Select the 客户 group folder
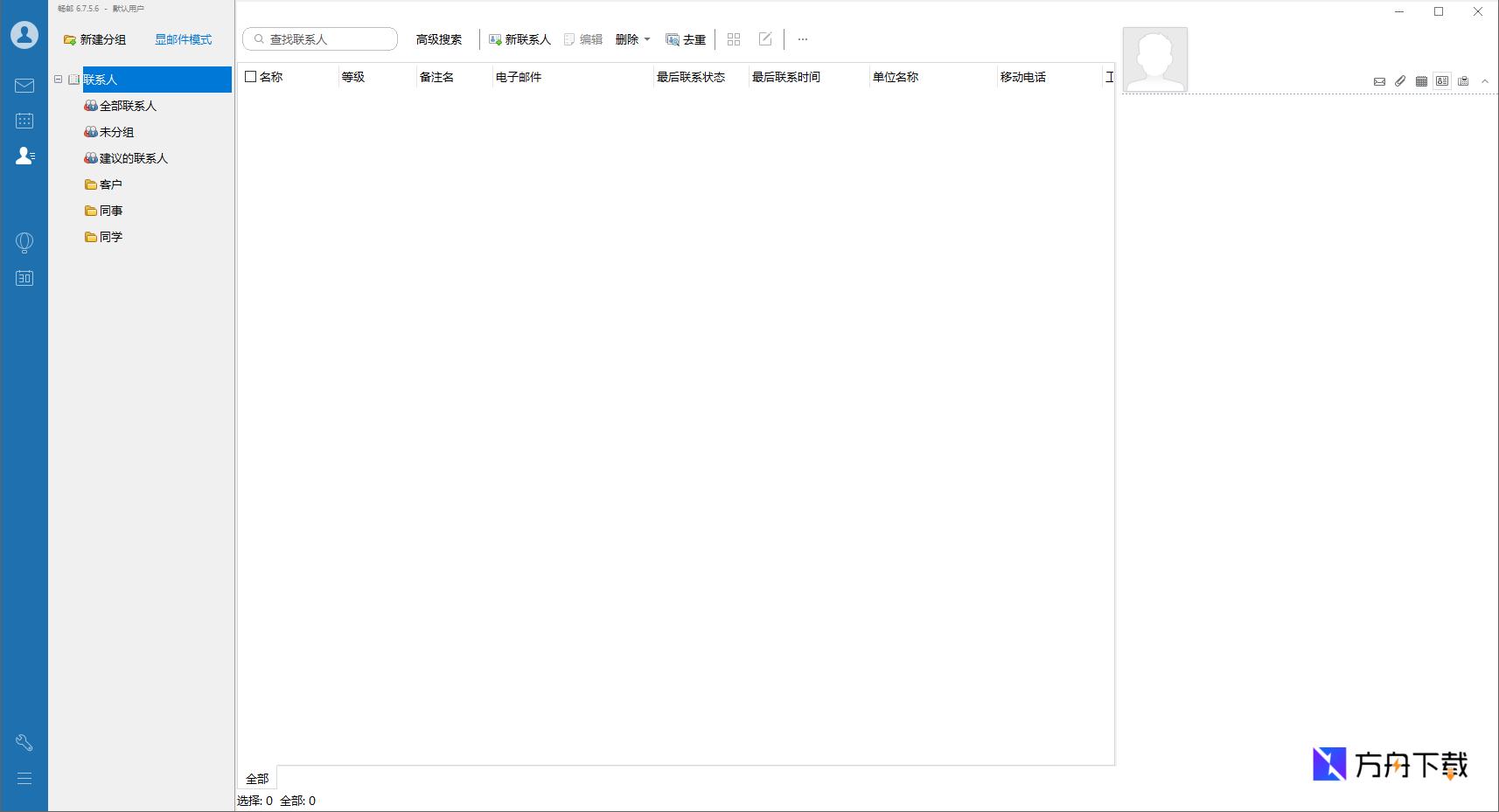1499x812 pixels. [x=110, y=184]
